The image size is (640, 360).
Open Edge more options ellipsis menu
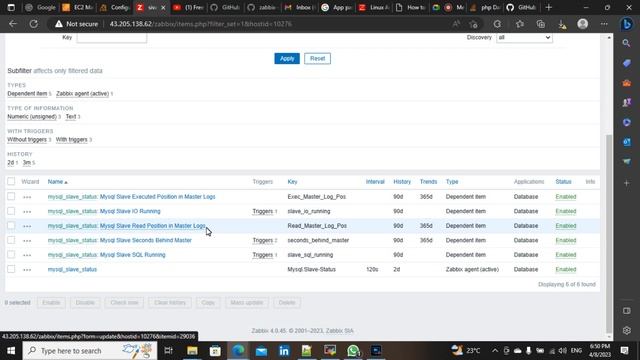tap(604, 24)
